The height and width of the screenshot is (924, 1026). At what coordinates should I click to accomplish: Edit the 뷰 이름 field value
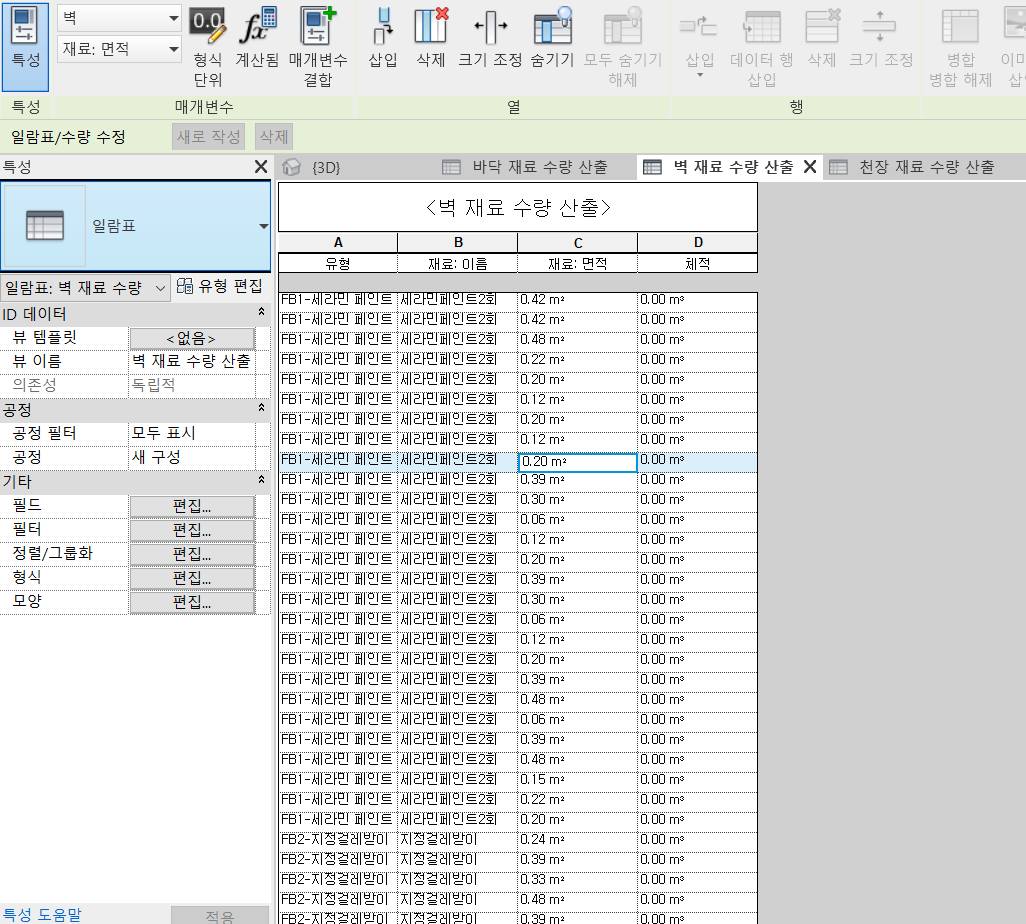192,361
